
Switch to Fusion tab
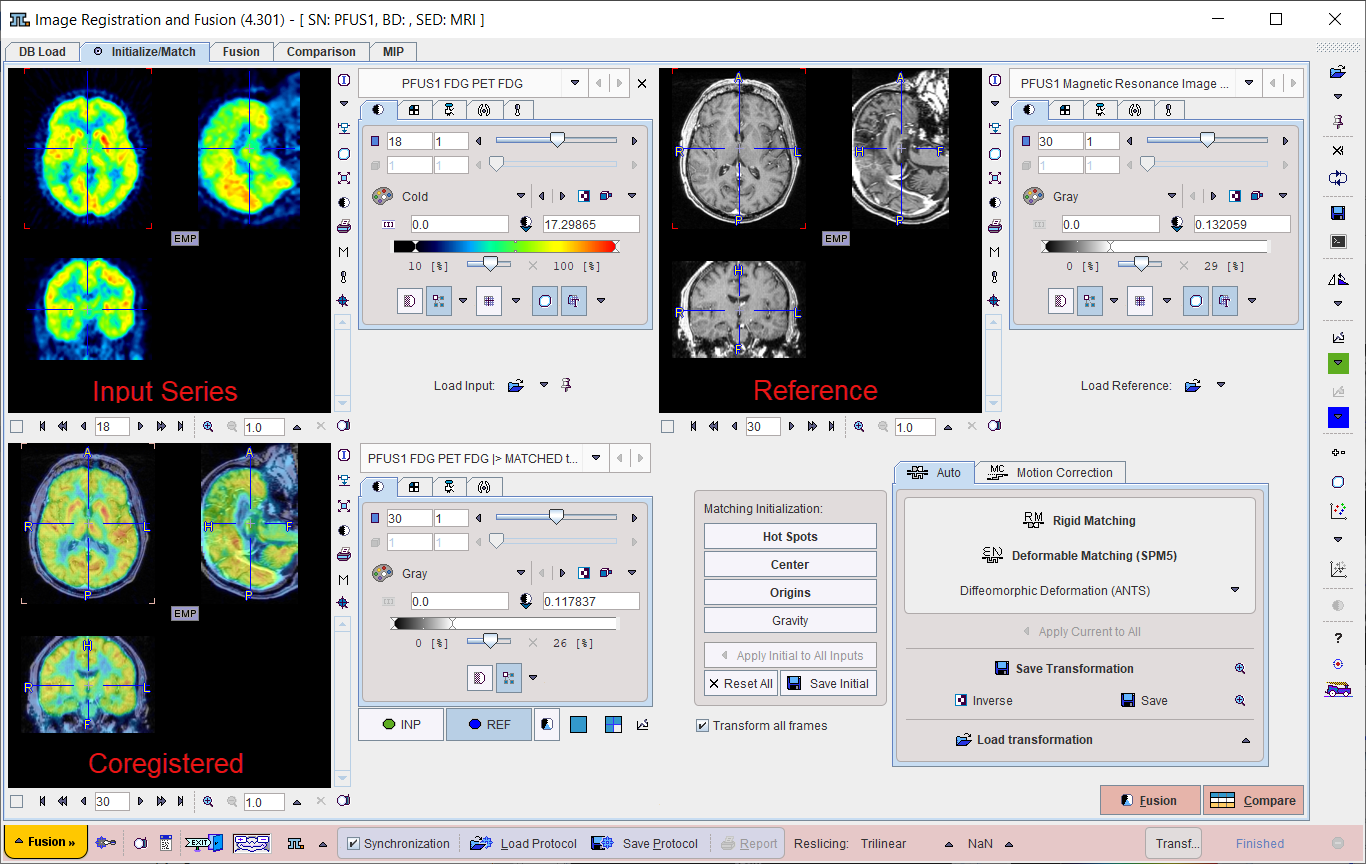pyautogui.click(x=241, y=52)
